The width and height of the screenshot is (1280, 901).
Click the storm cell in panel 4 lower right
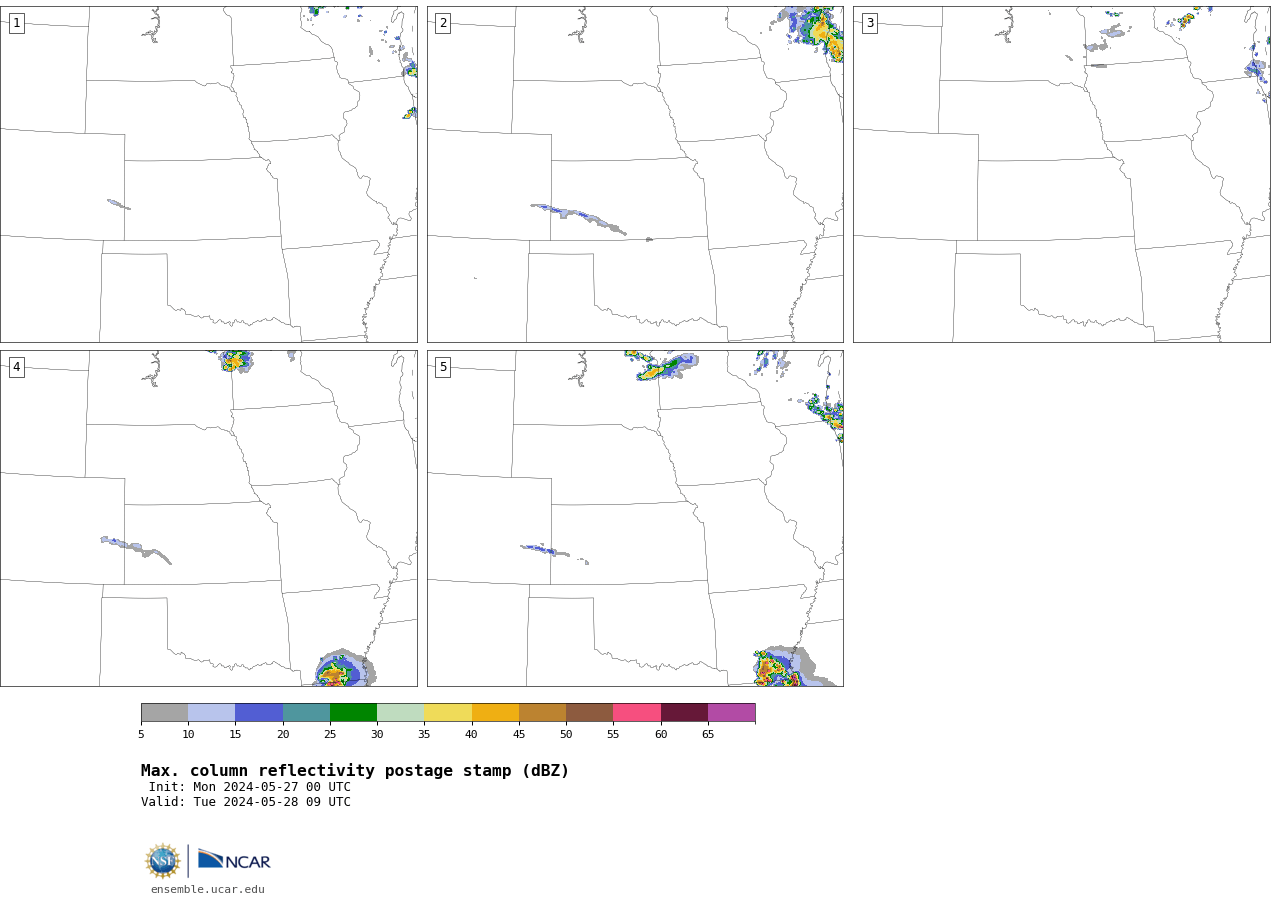[x=344, y=668]
